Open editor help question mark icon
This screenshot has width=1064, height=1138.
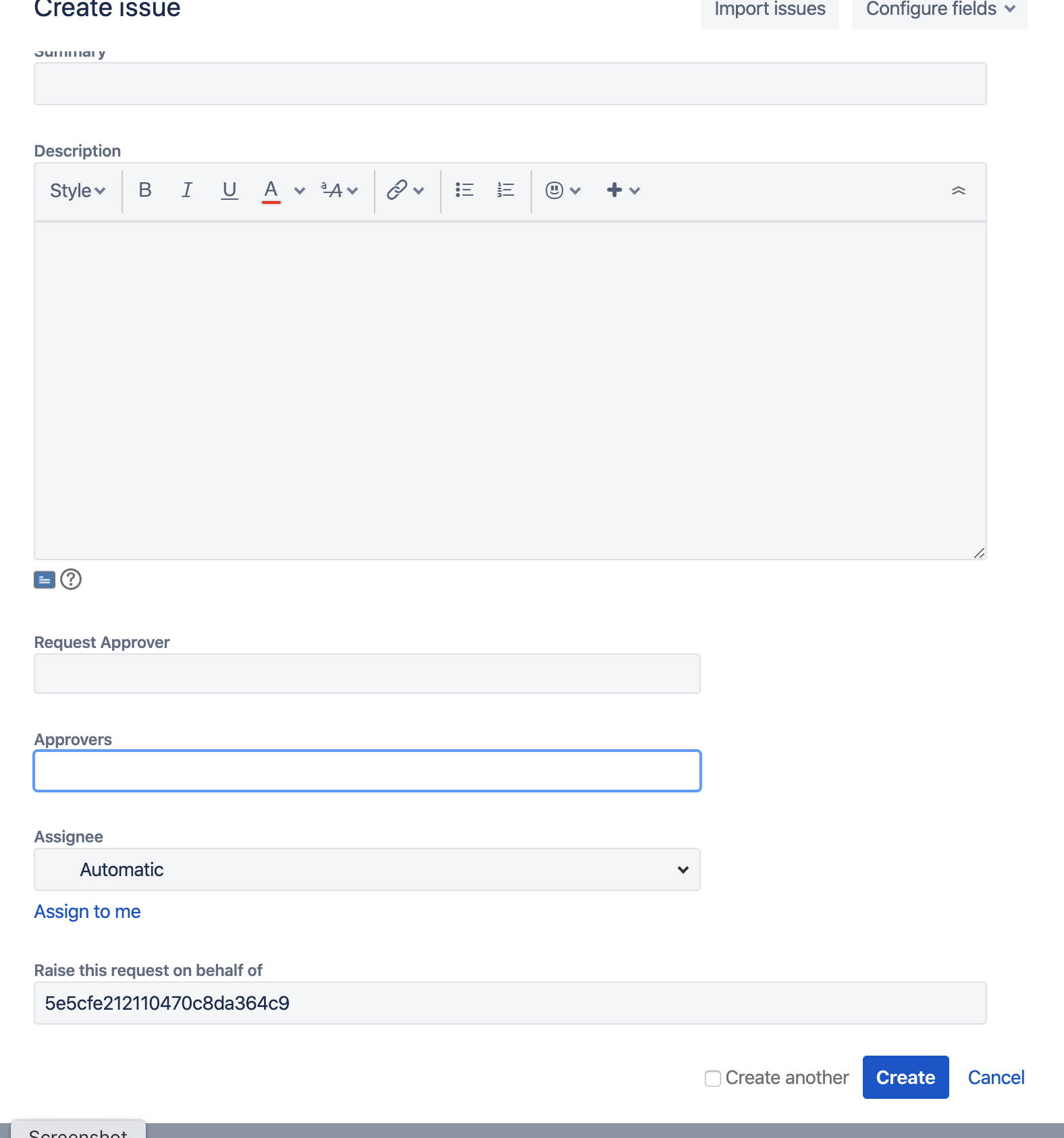pos(71,579)
